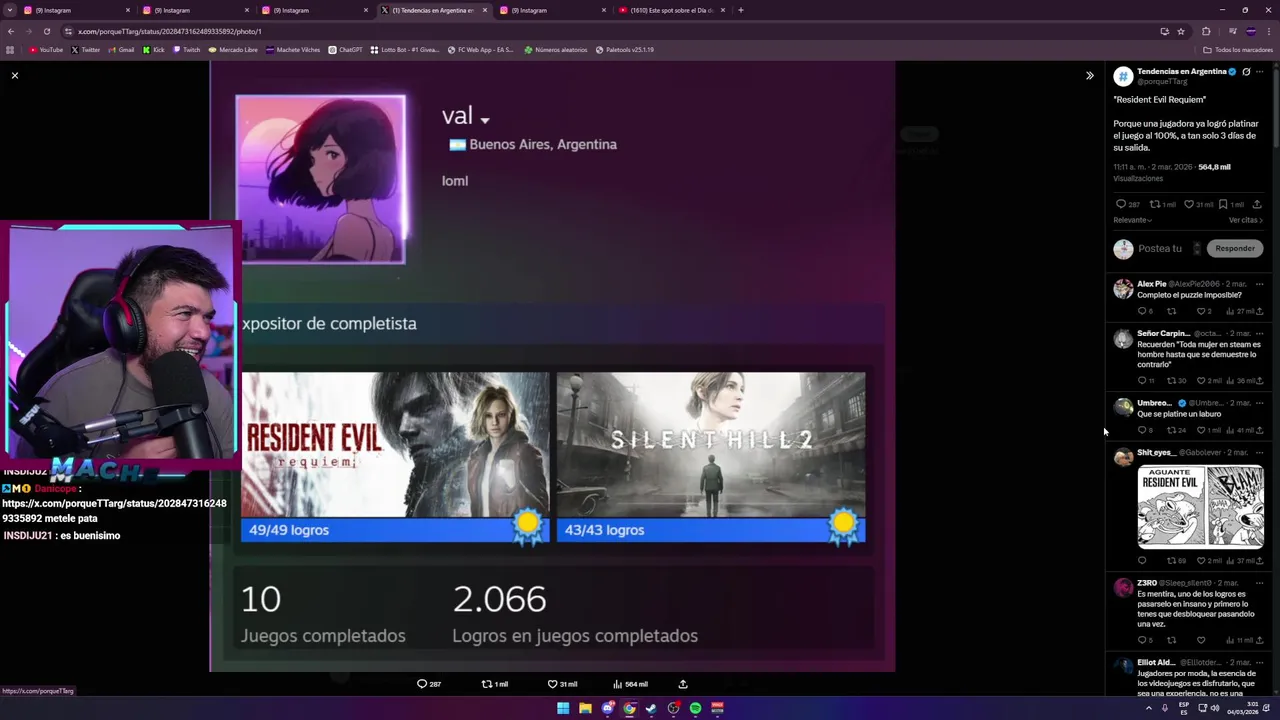The image size is (1280, 720).
Task: Open the Shit_eyes_ reply image thumbnail
Action: [1201, 508]
